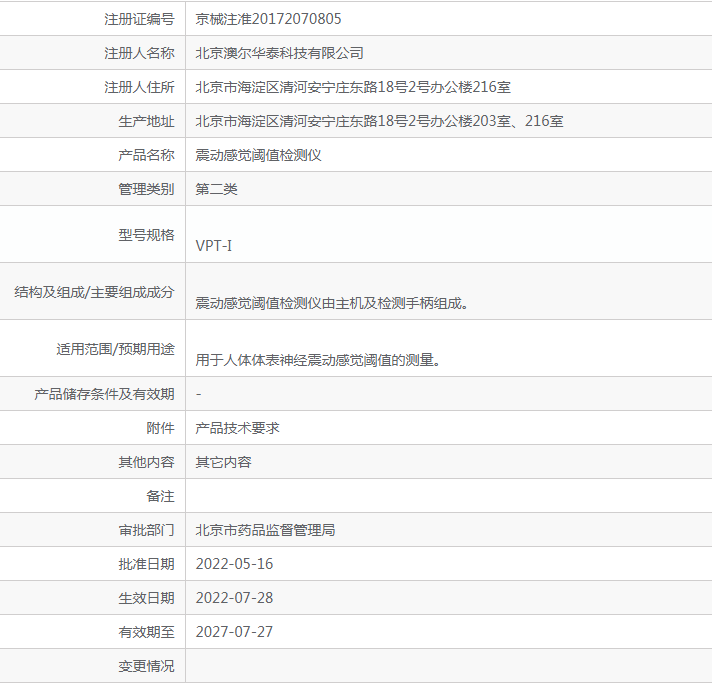Select registration number 京械注准20172070805
The height and width of the screenshot is (683, 712).
[268, 19]
